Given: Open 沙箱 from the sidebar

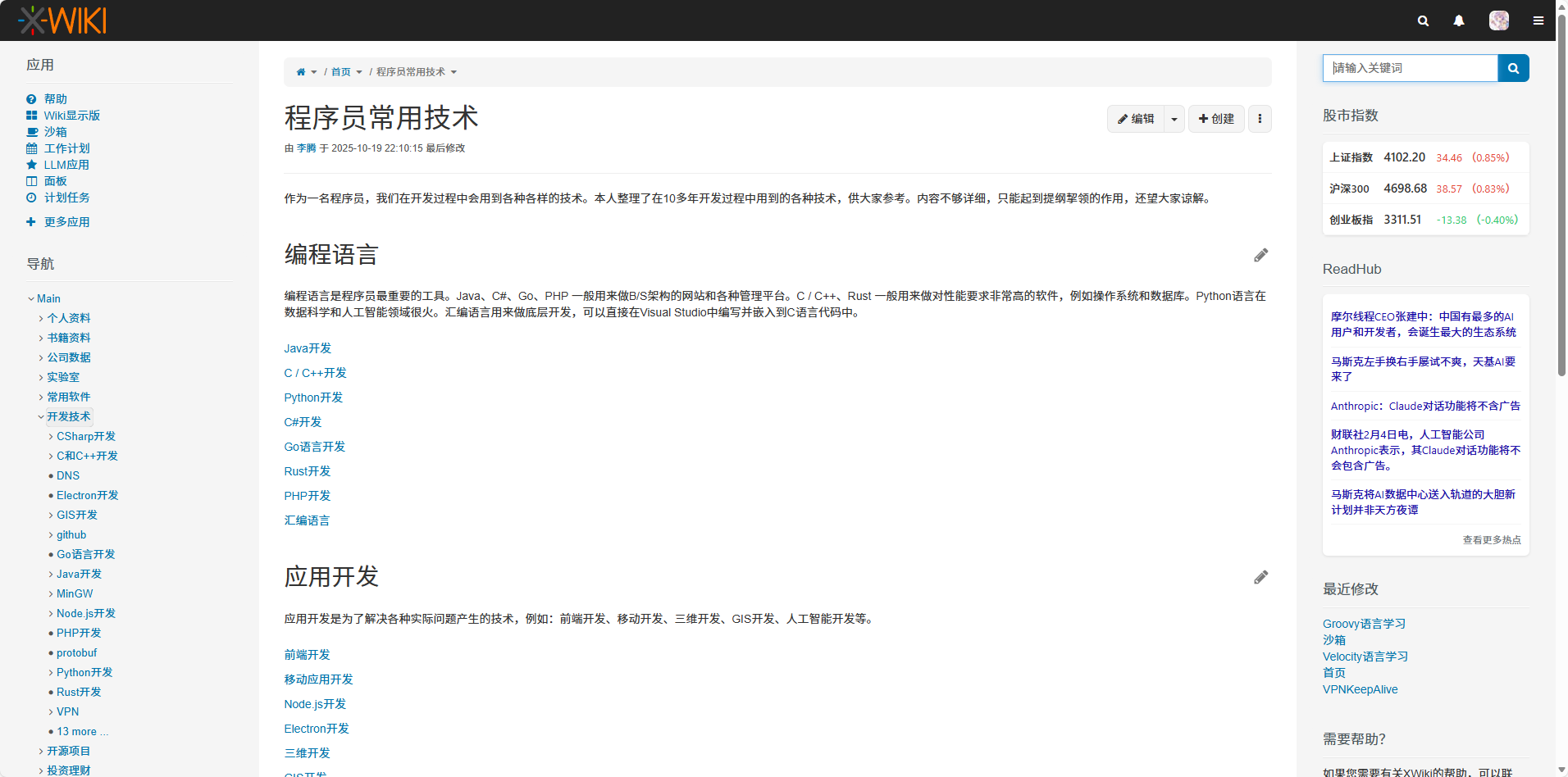Looking at the screenshot, I should pos(56,131).
